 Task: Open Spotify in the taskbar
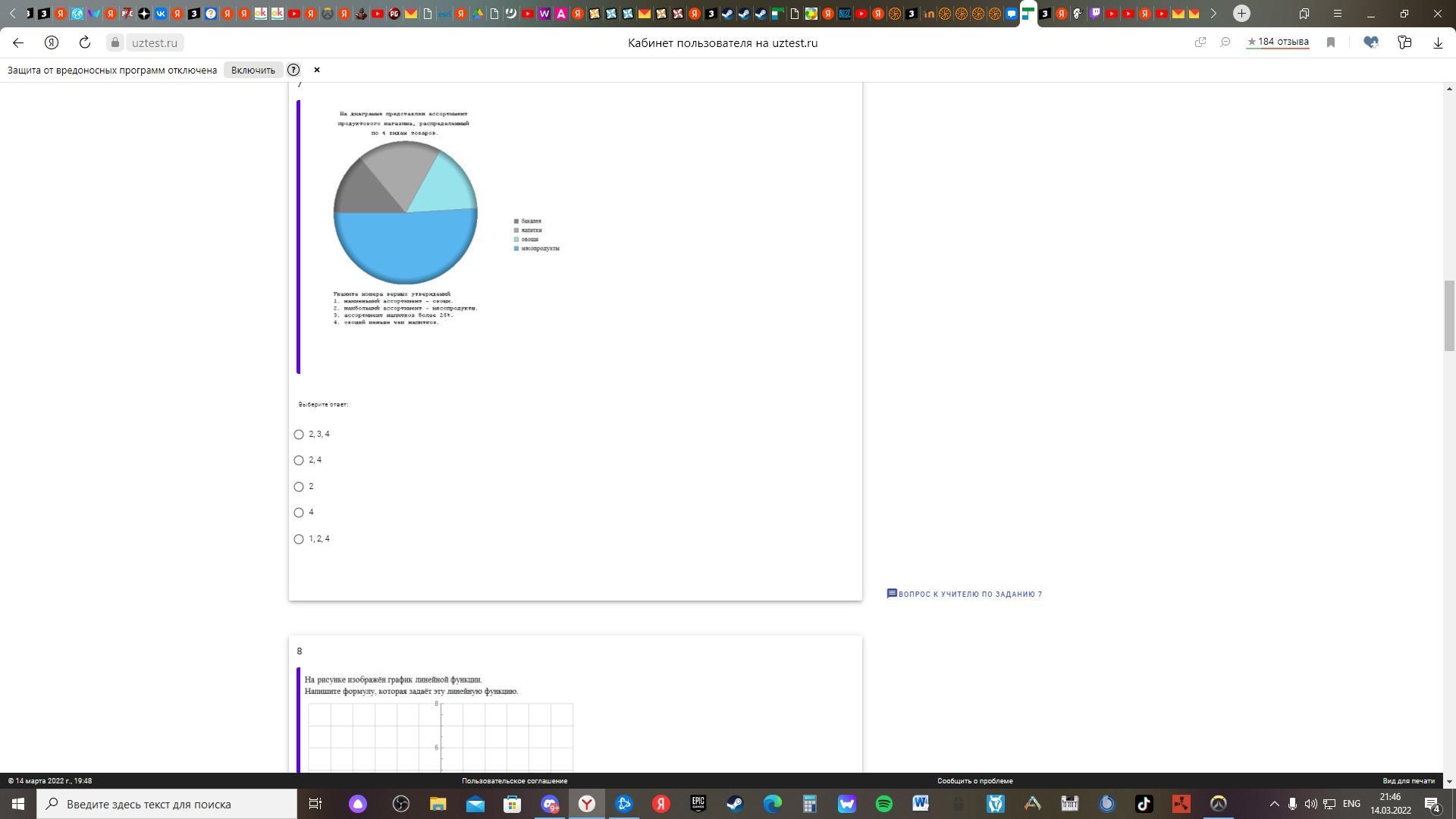(x=883, y=804)
